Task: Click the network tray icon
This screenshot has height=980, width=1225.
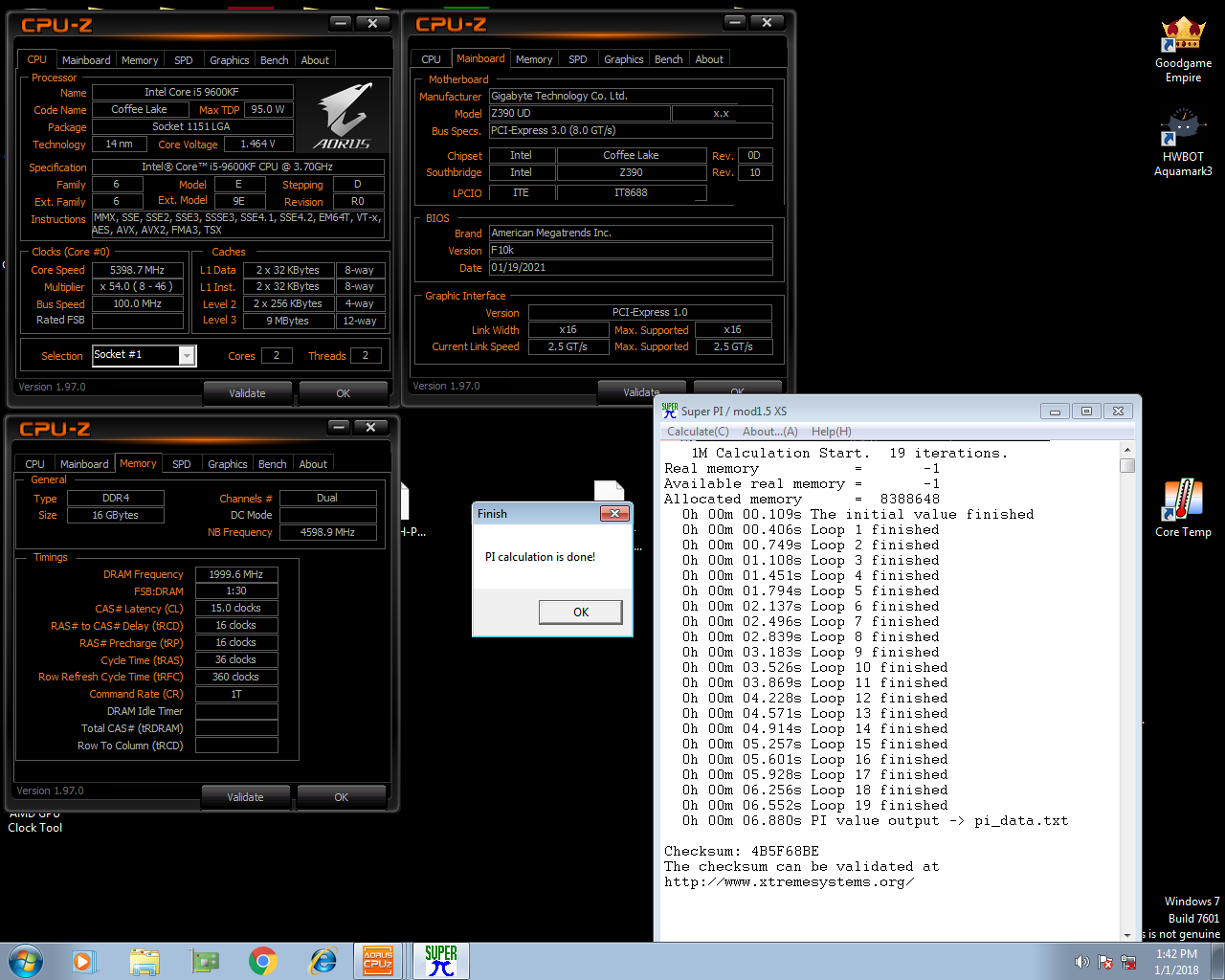Action: click(1129, 962)
